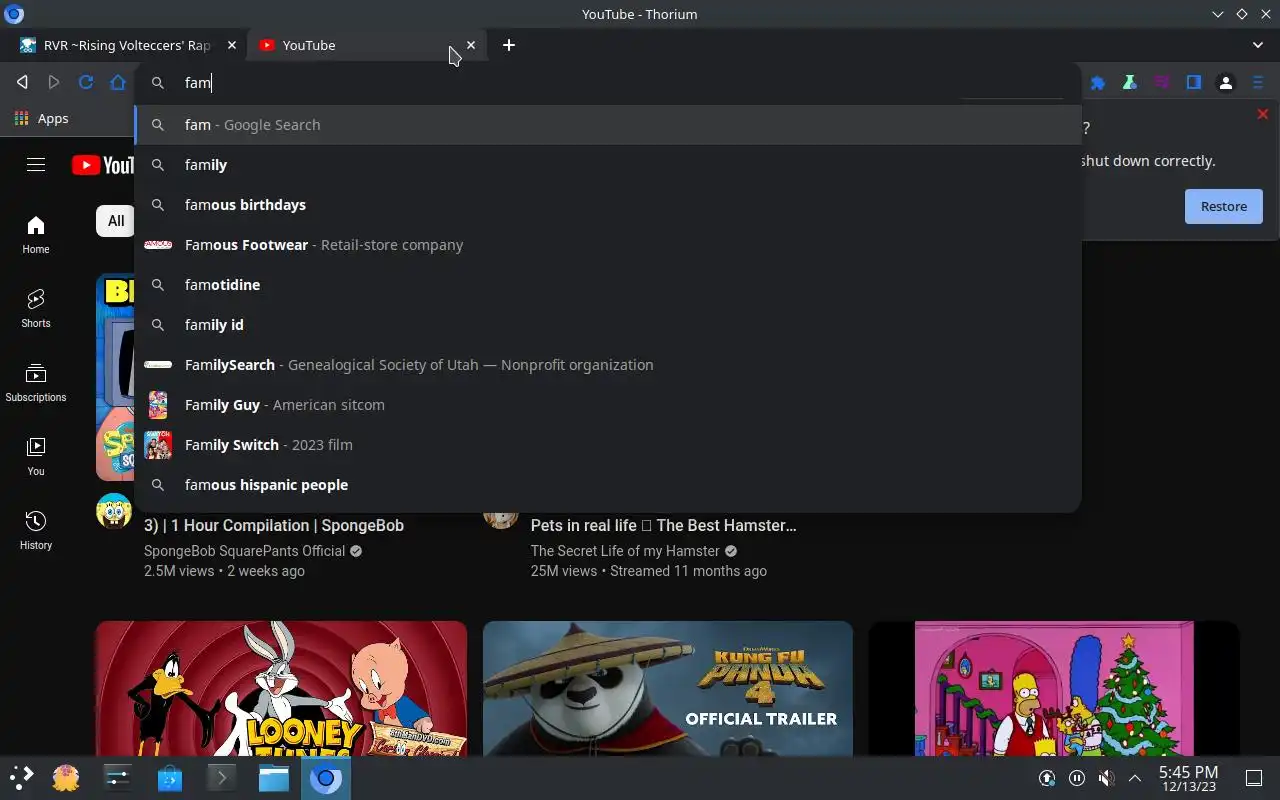
Task: Open the Extensions puzzle-piece icon
Action: click(1098, 83)
